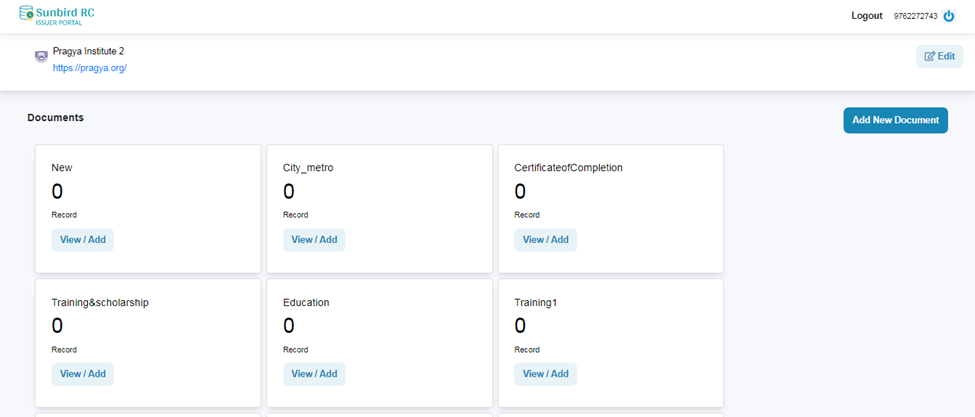Screen dimensions: 975x417
Task: Click the record count on Training1 card
Action: (520, 325)
